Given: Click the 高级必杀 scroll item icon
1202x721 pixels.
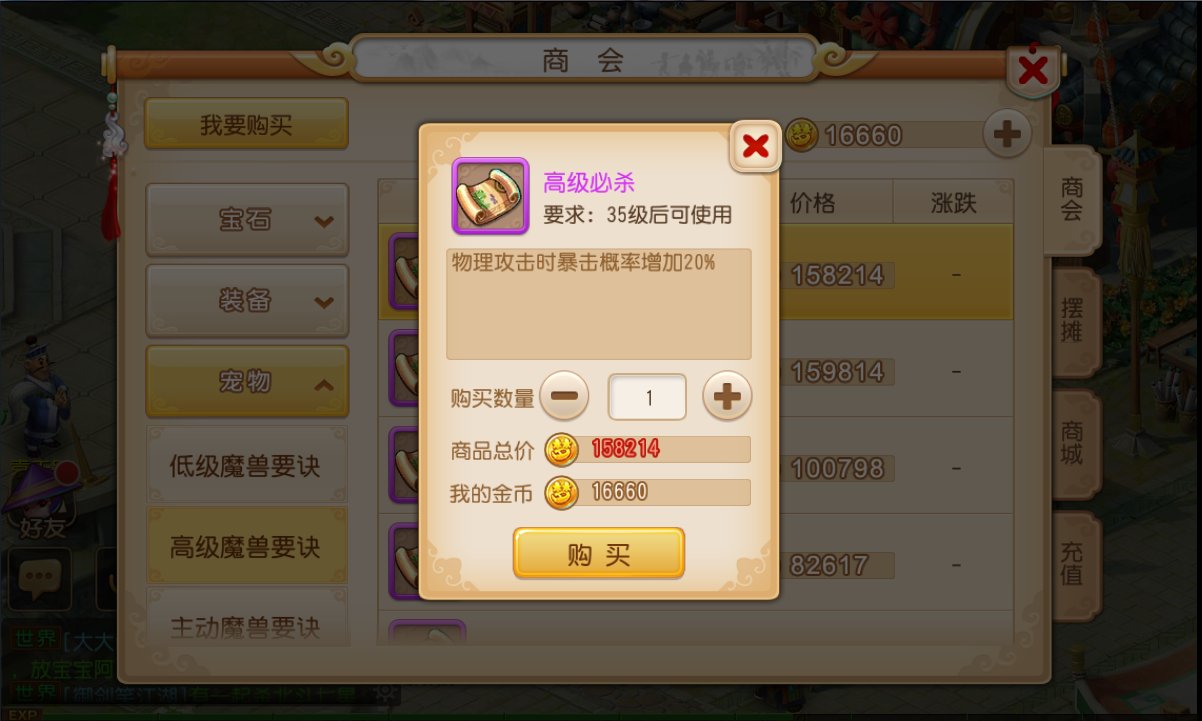Looking at the screenshot, I should pos(490,196).
